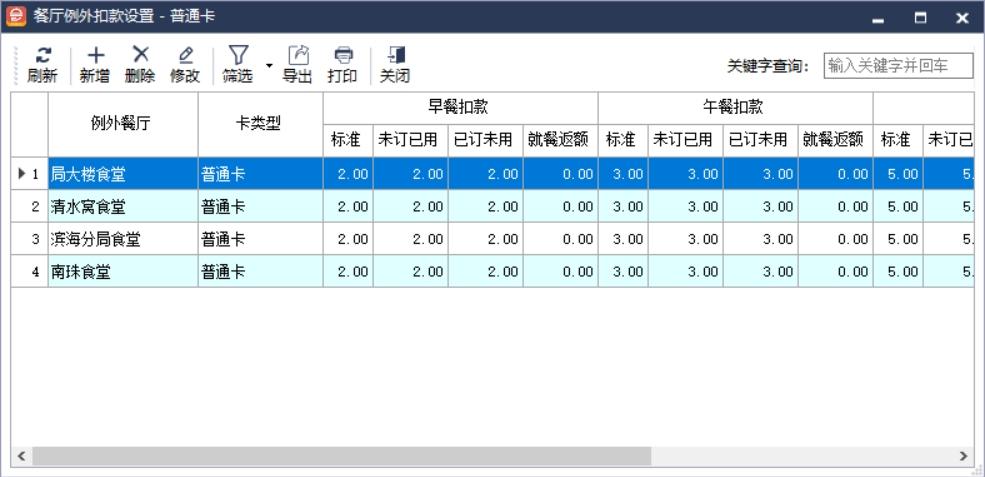Click 午餐 标准 3.00 in 滨海分局食堂 row

click(623, 239)
